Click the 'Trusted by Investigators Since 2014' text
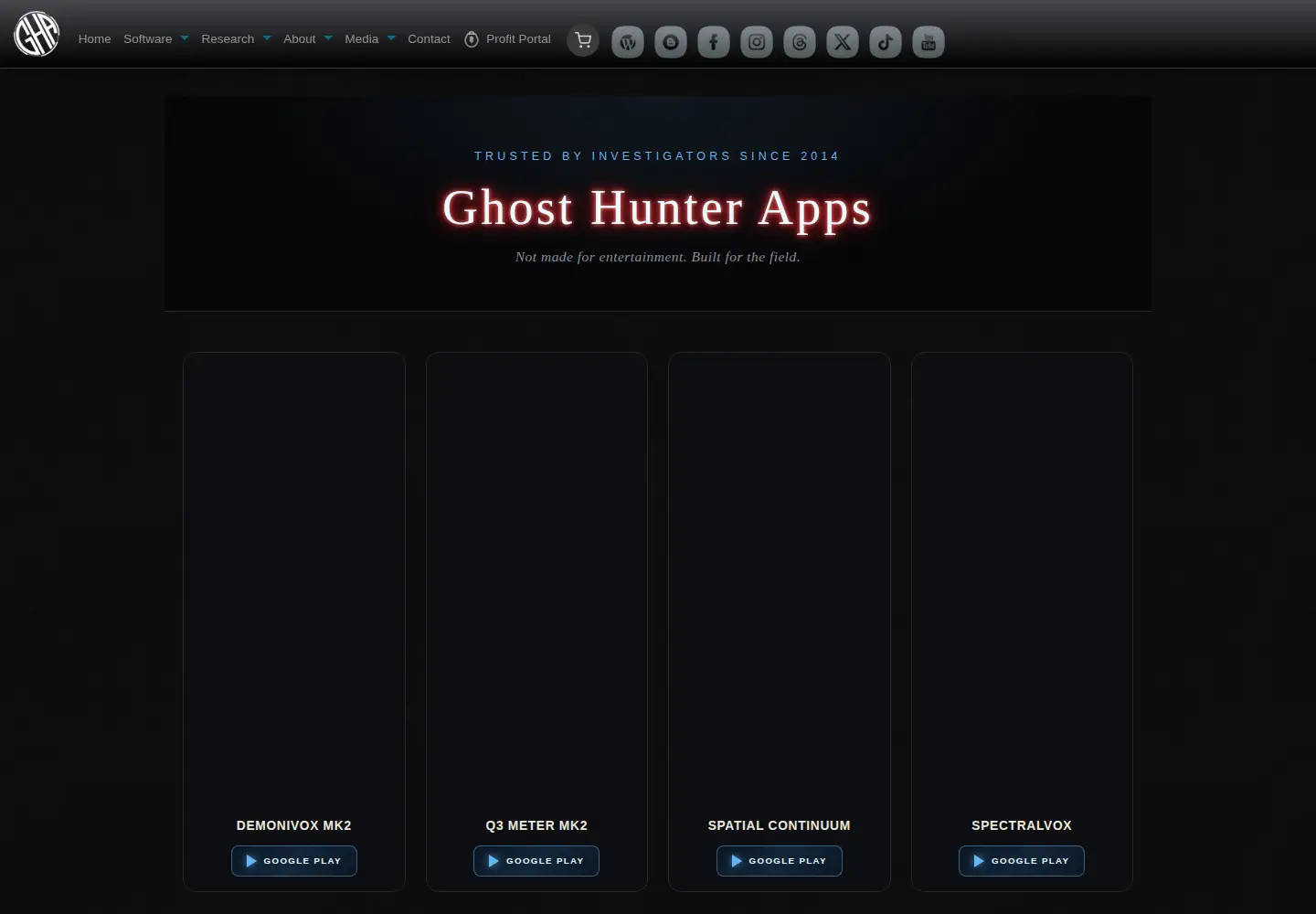 pos(657,156)
